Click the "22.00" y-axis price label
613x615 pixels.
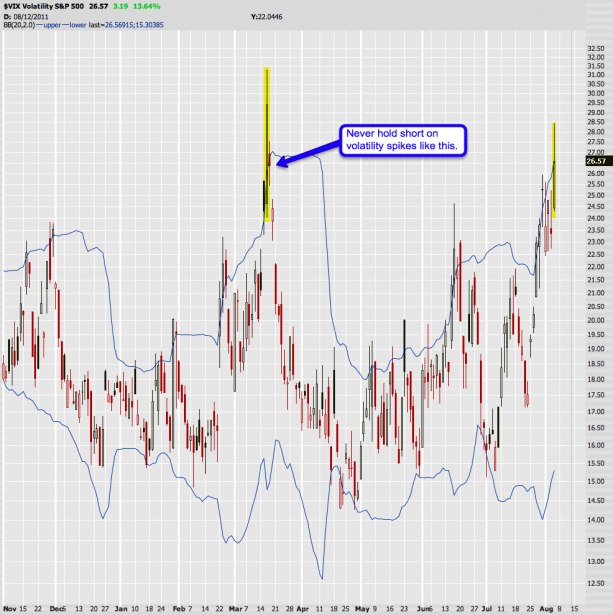pos(596,267)
